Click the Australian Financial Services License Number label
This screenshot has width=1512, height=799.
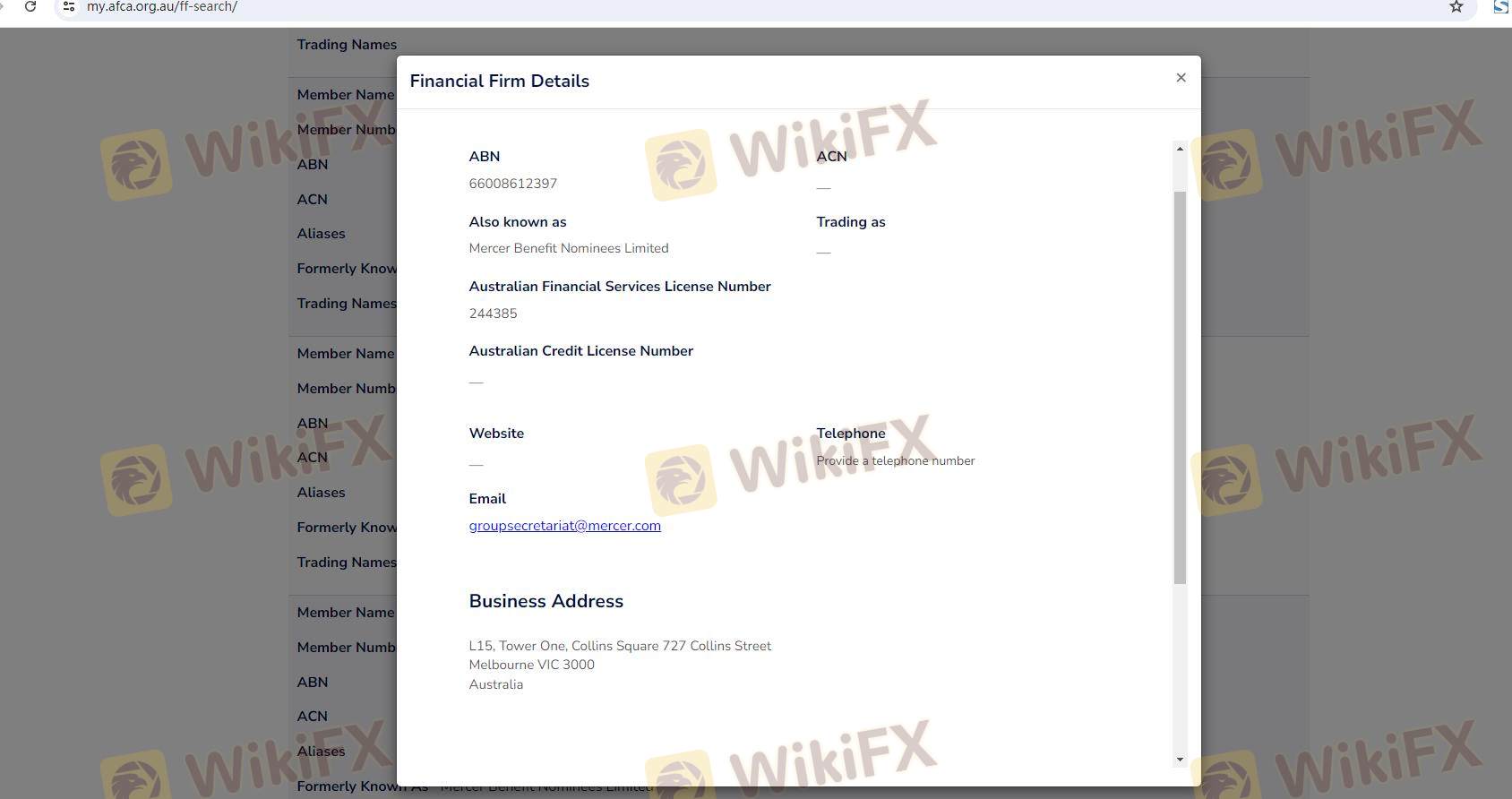[620, 287]
